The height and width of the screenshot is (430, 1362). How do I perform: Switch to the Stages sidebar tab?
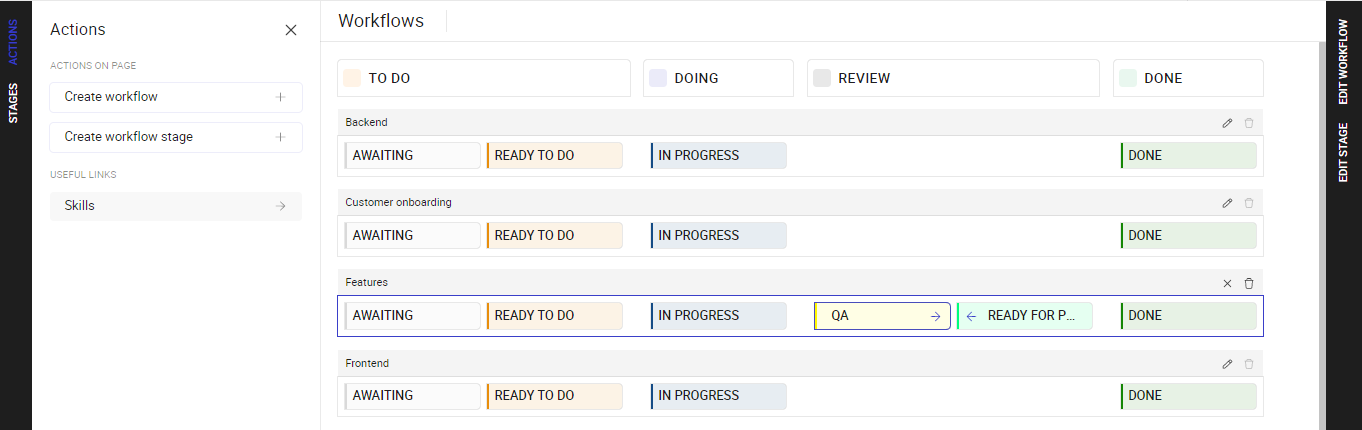[x=14, y=103]
